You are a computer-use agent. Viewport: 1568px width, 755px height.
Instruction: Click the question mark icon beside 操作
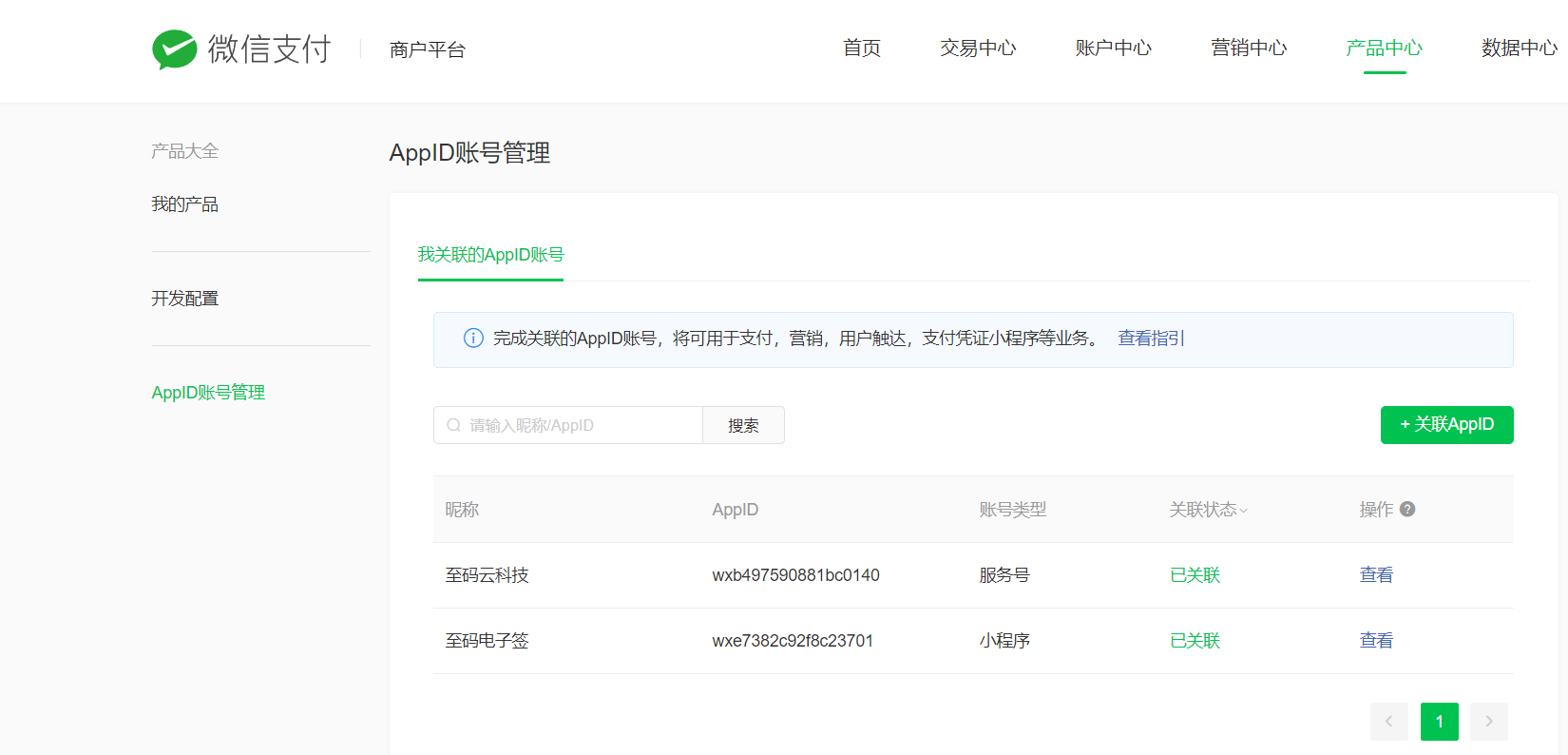[x=1407, y=509]
